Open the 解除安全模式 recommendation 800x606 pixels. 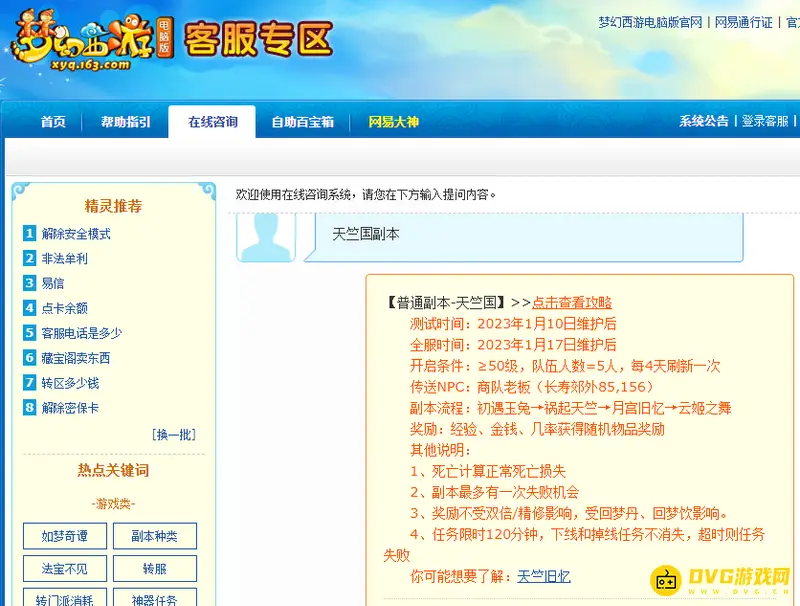click(x=76, y=234)
